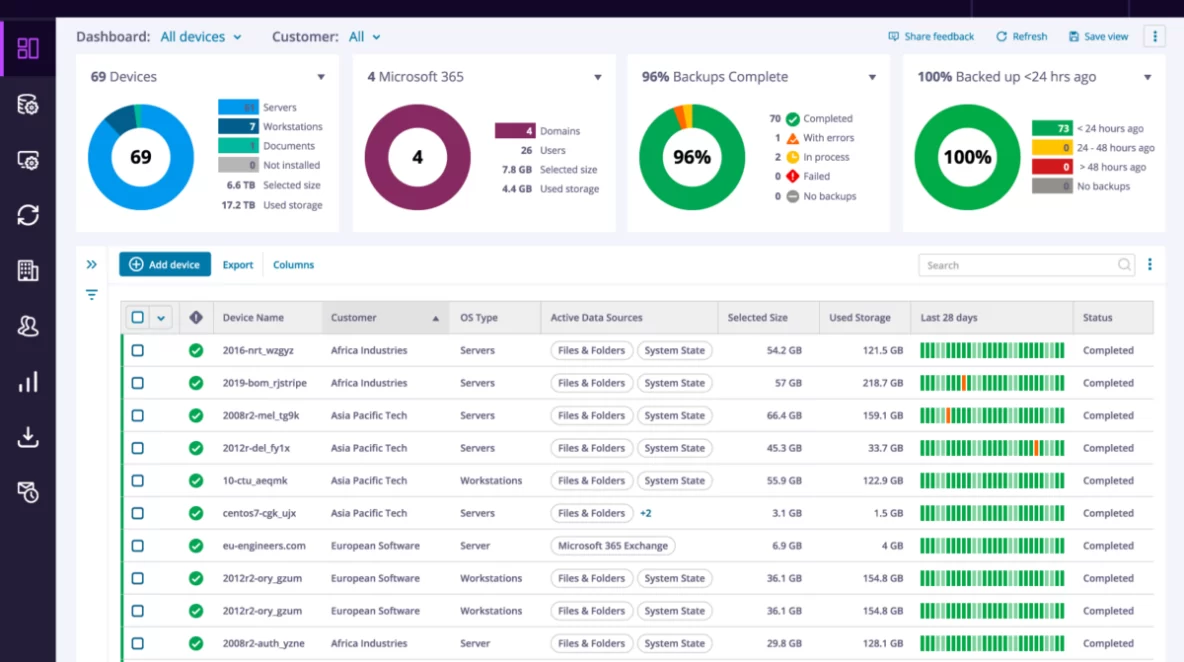
Task: Click the sync arrows sidebar icon
Action: [28, 215]
